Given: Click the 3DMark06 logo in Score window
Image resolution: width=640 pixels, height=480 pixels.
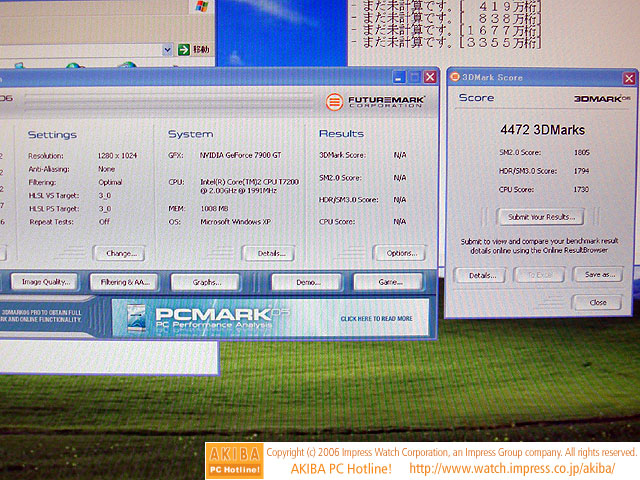Looking at the screenshot, I should pos(602,98).
